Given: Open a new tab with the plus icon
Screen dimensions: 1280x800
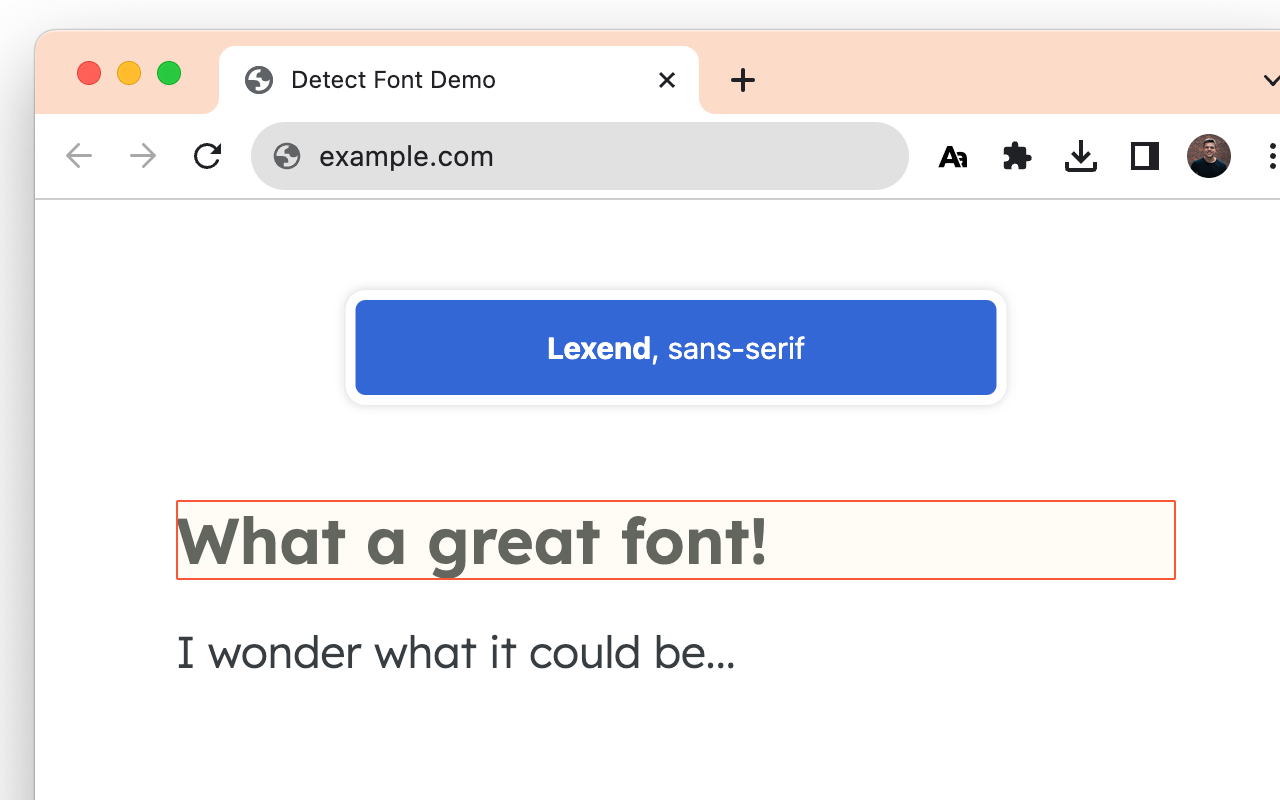Looking at the screenshot, I should (742, 80).
